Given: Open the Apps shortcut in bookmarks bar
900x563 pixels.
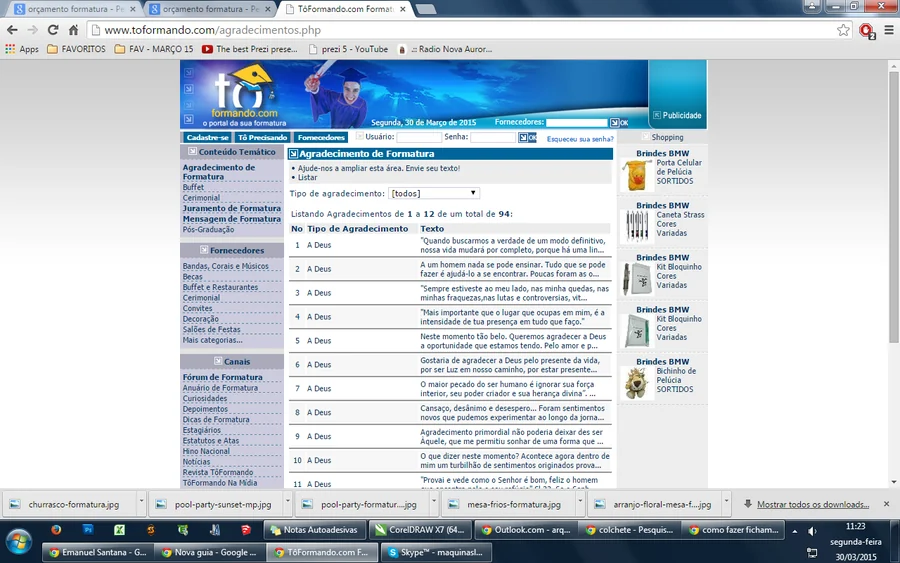Looking at the screenshot, I should [x=22, y=49].
